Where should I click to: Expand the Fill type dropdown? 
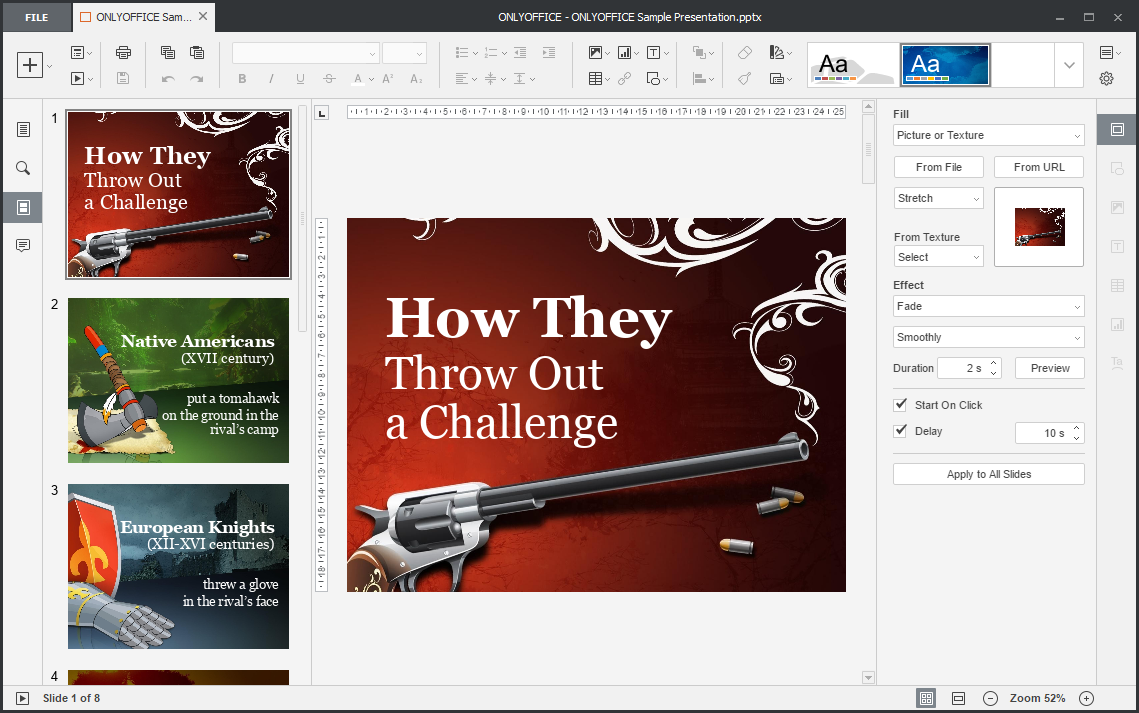pyautogui.click(x=988, y=135)
